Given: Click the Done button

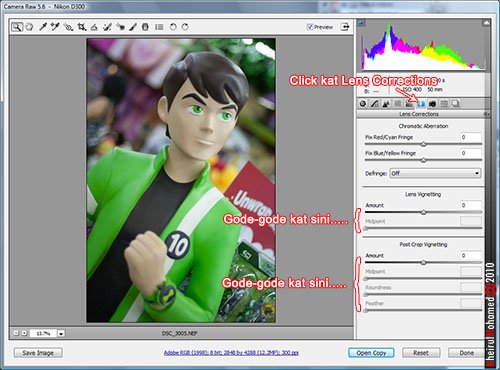Looking at the screenshot, I should (x=466, y=353).
